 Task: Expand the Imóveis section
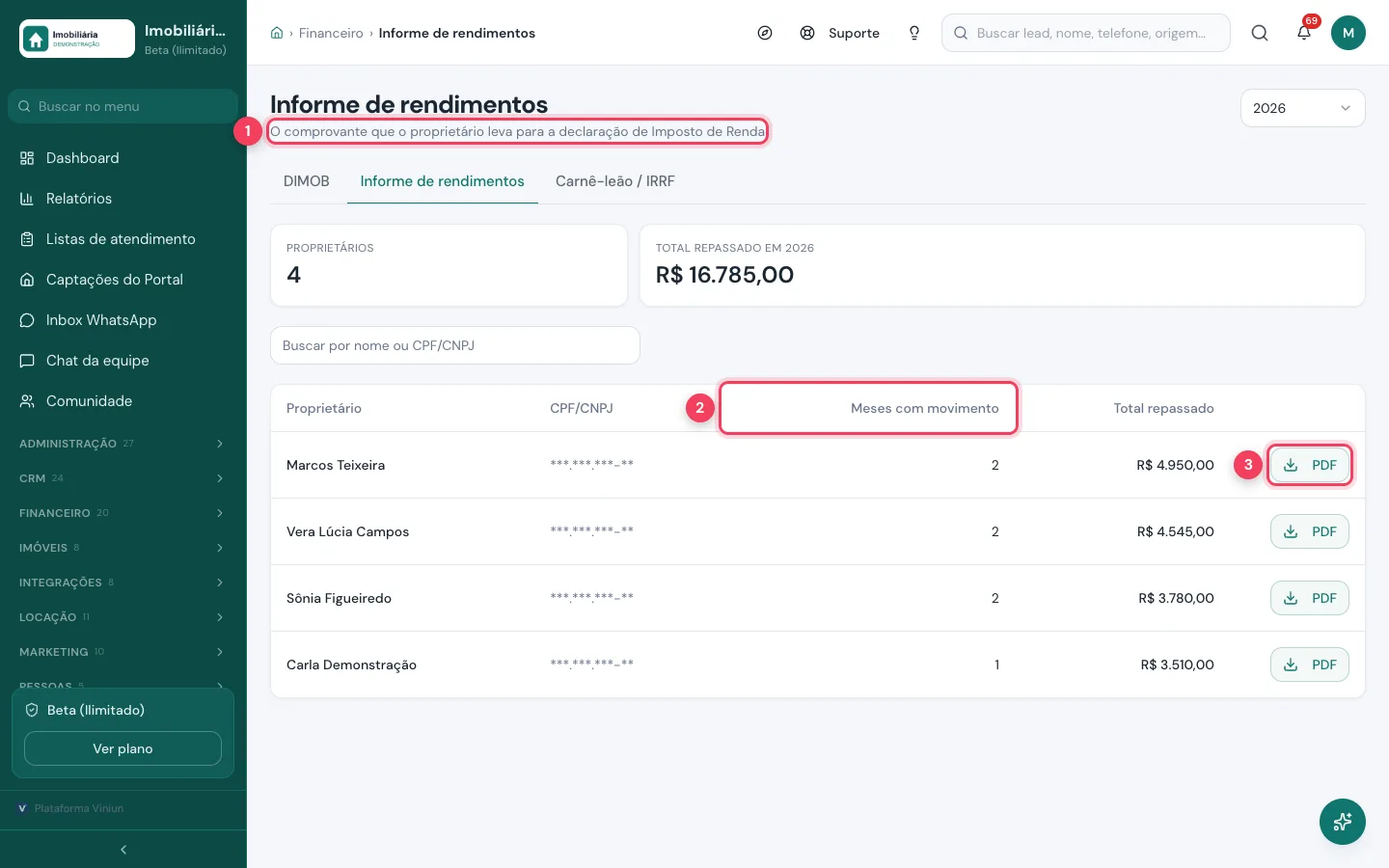tap(123, 548)
